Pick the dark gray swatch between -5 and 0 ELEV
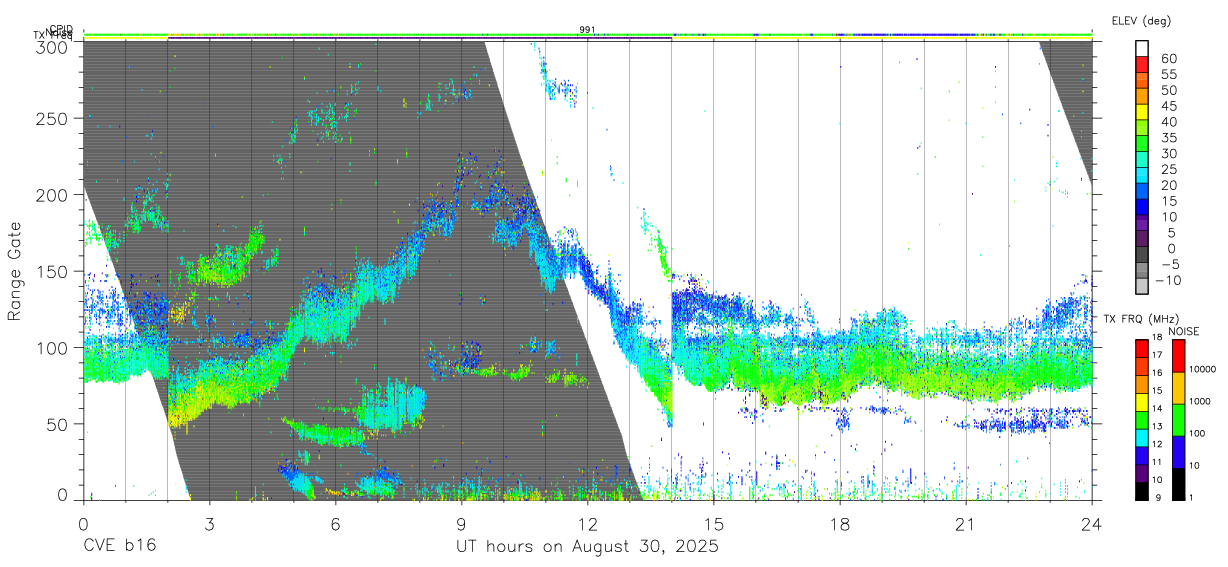1228x567 pixels. pos(1142,255)
